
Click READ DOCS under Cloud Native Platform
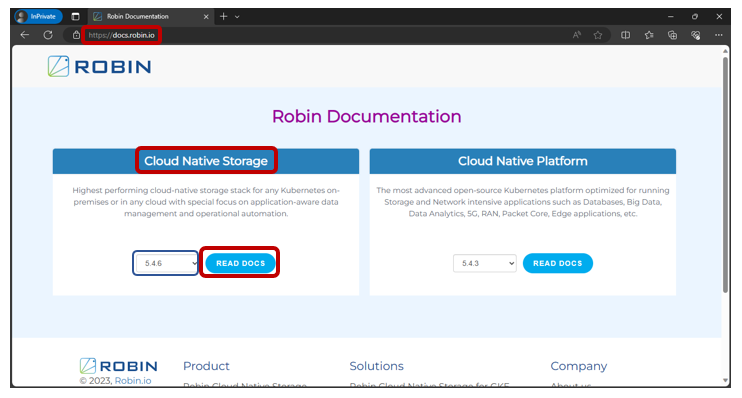[557, 263]
